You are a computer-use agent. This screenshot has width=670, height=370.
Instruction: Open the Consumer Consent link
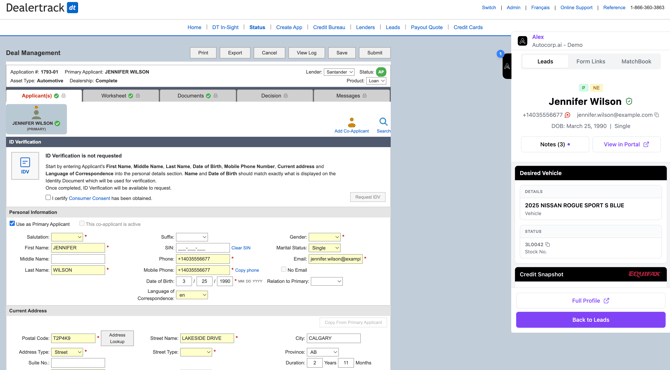89,198
